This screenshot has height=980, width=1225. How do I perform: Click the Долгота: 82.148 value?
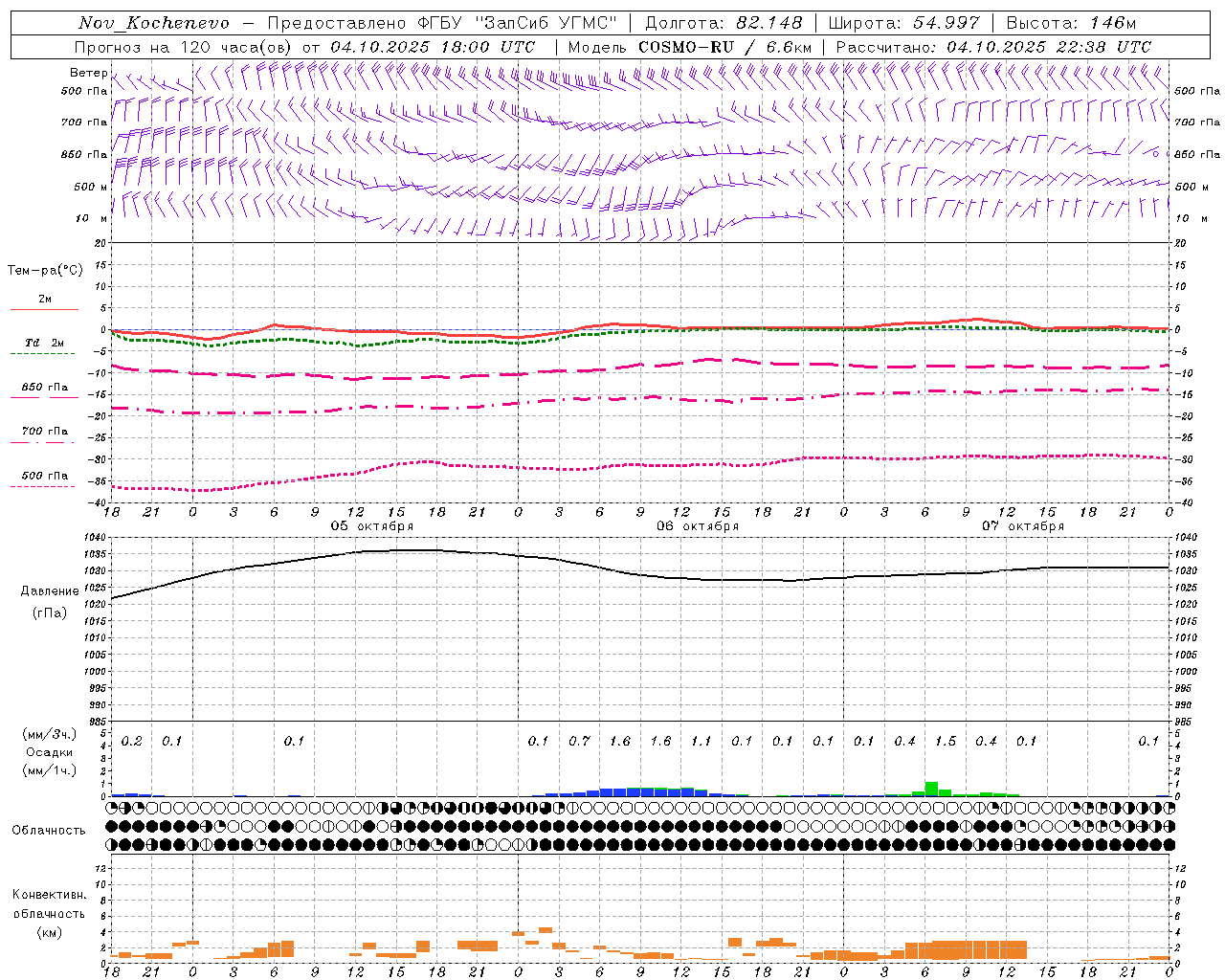click(x=724, y=23)
